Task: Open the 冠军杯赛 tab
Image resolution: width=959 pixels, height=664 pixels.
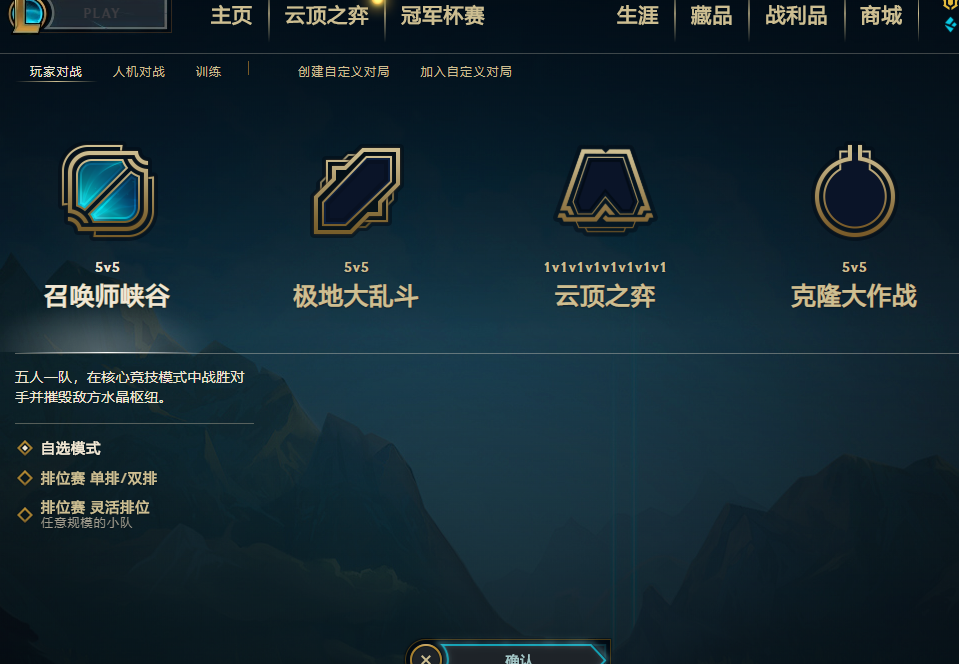Action: (443, 16)
